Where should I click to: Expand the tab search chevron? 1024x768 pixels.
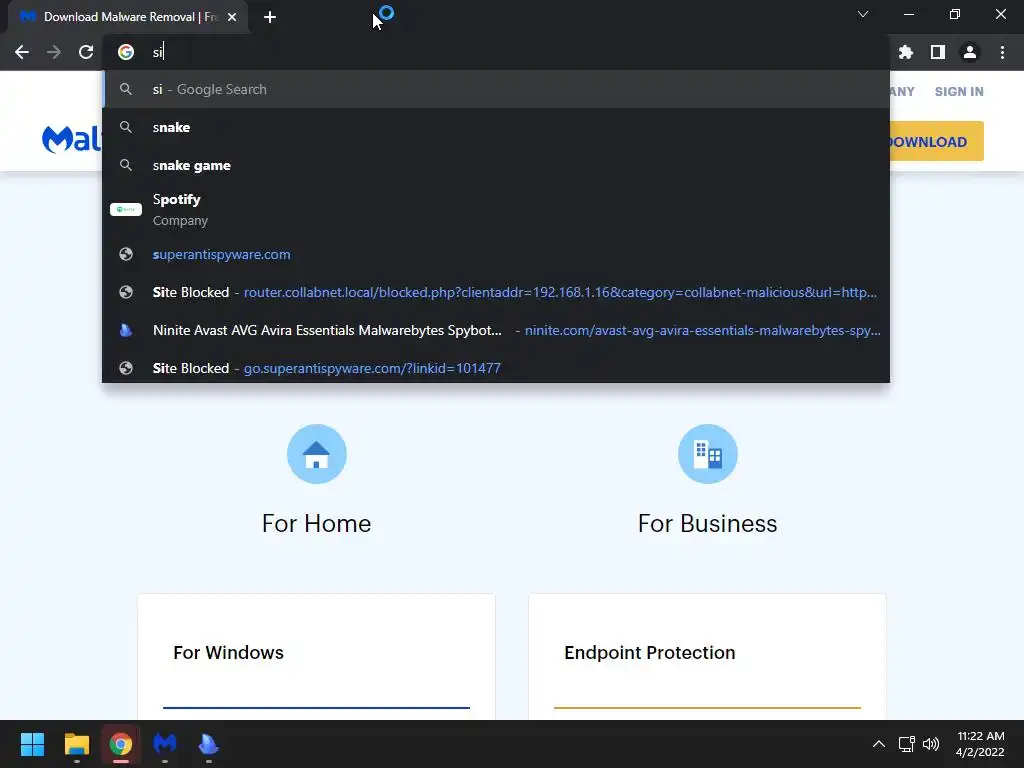(x=863, y=14)
